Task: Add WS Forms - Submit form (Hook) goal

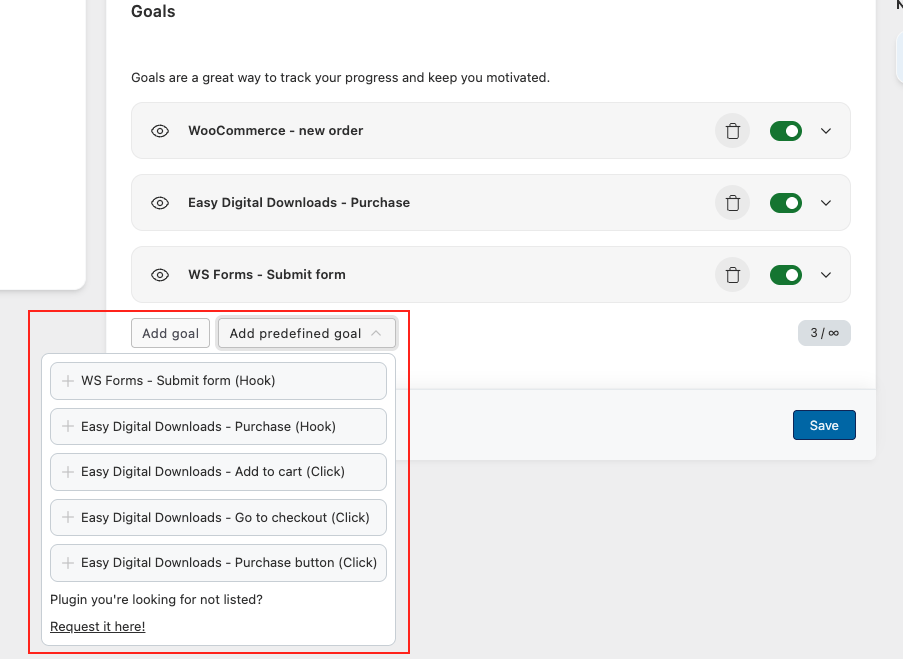Action: [218, 381]
